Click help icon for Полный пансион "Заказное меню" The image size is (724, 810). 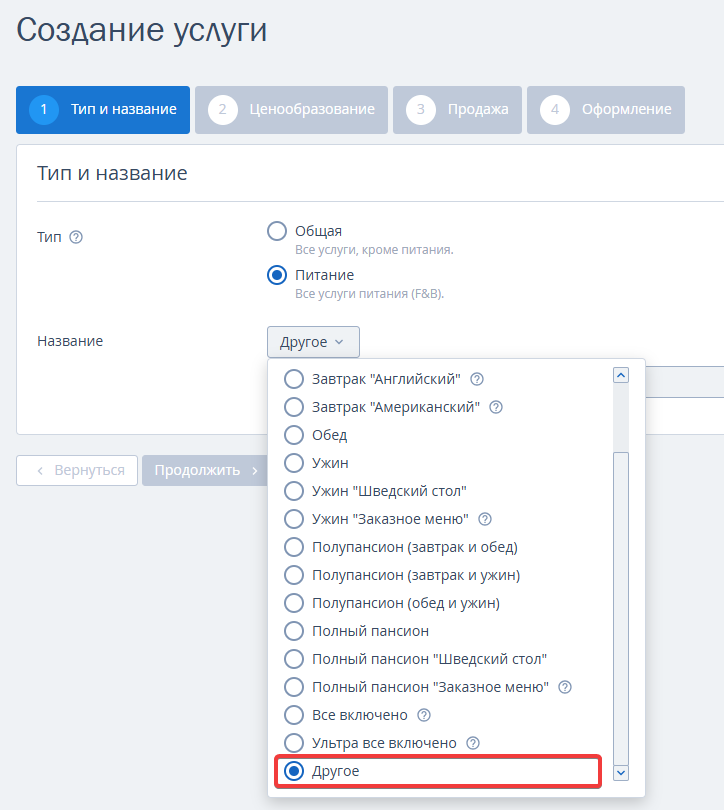tap(565, 687)
